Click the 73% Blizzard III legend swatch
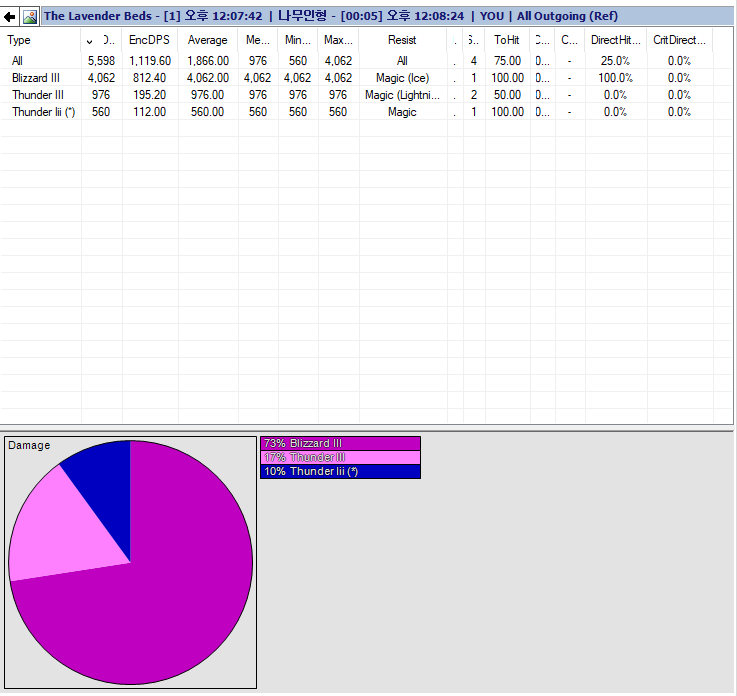Viewport: 737px width, 696px height. 340,443
